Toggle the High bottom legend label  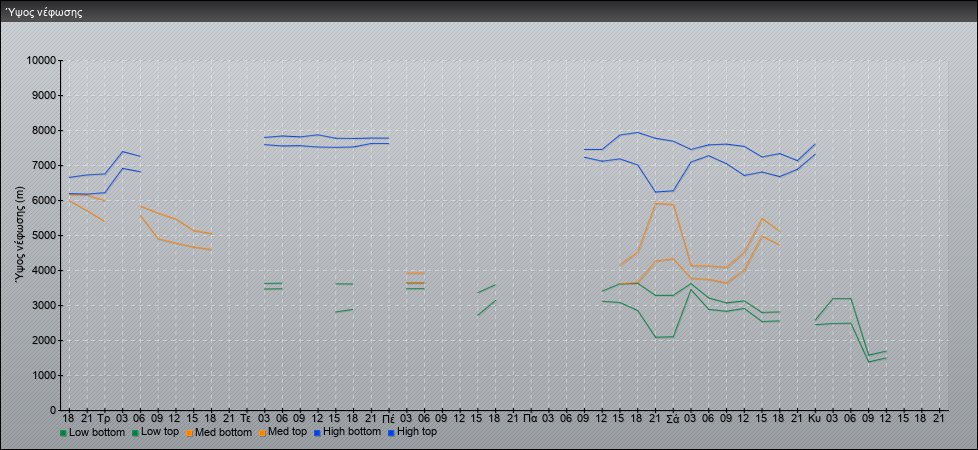tap(352, 431)
